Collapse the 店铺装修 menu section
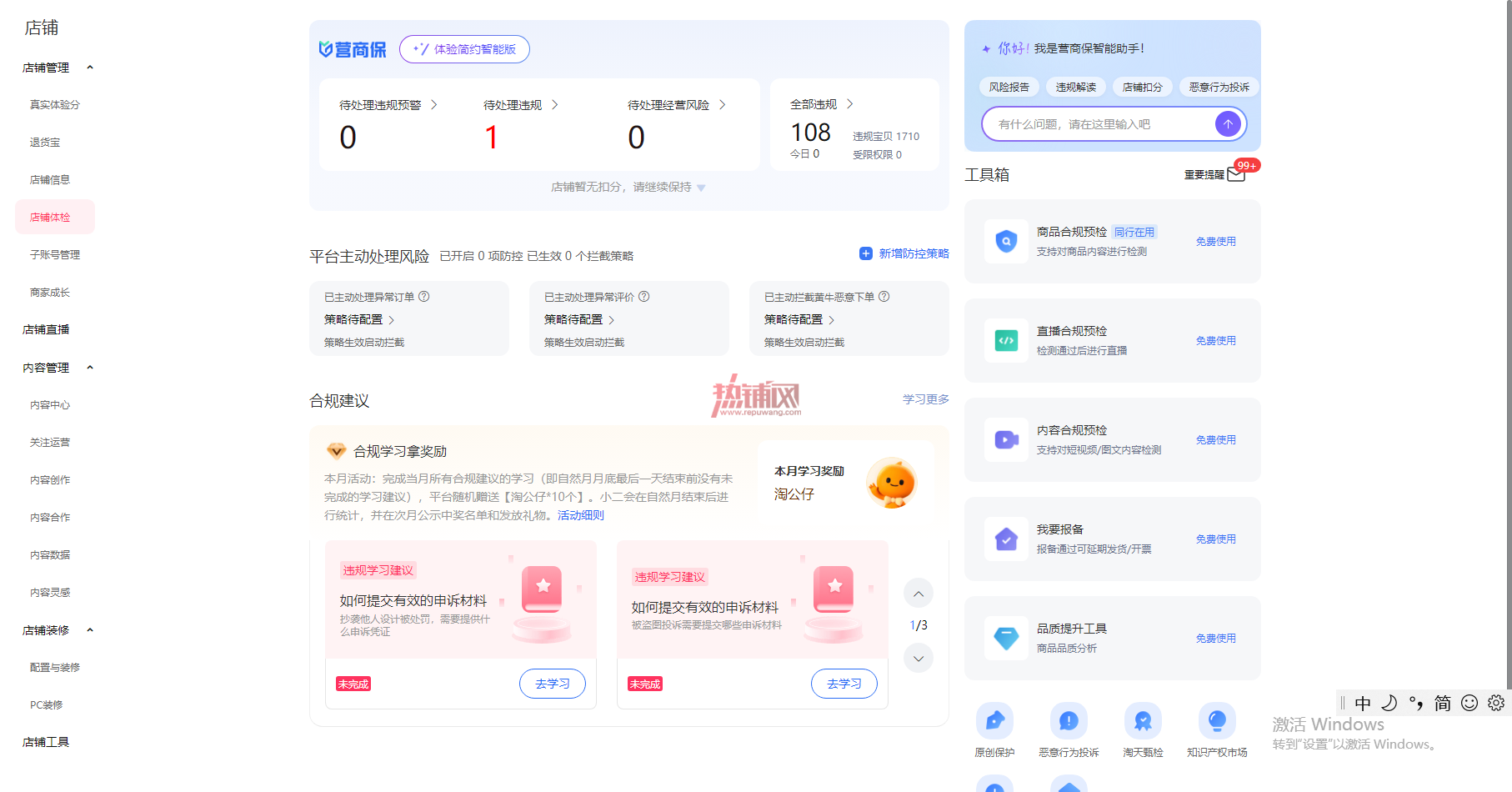Screen dimensions: 1512x792 pyautogui.click(x=90, y=630)
